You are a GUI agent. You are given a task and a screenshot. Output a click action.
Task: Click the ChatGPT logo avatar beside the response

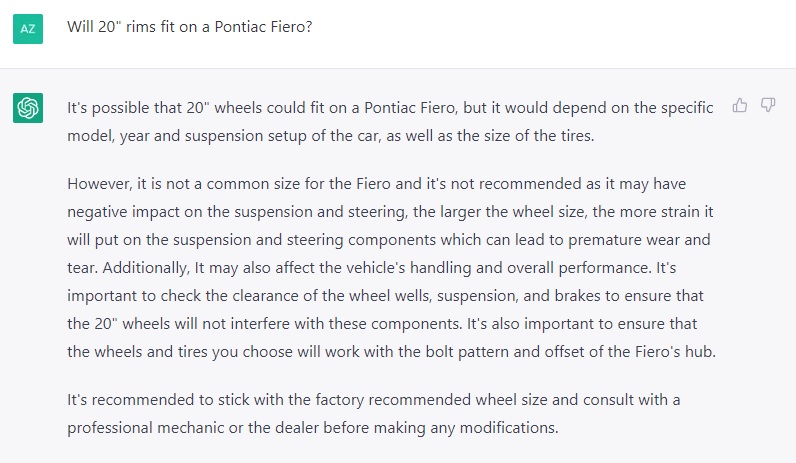pos(28,108)
